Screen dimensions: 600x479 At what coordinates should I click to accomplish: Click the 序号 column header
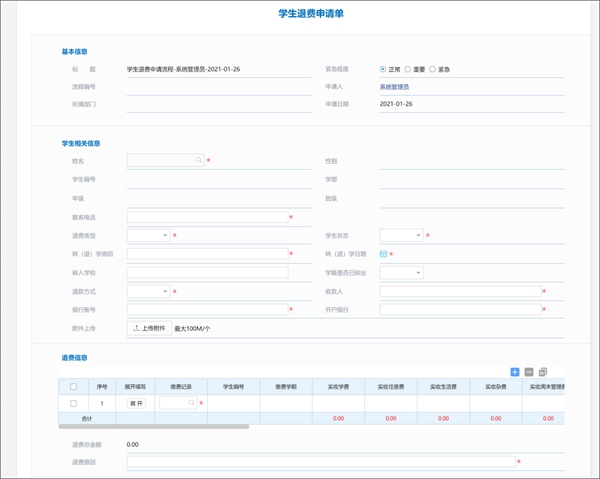102,387
